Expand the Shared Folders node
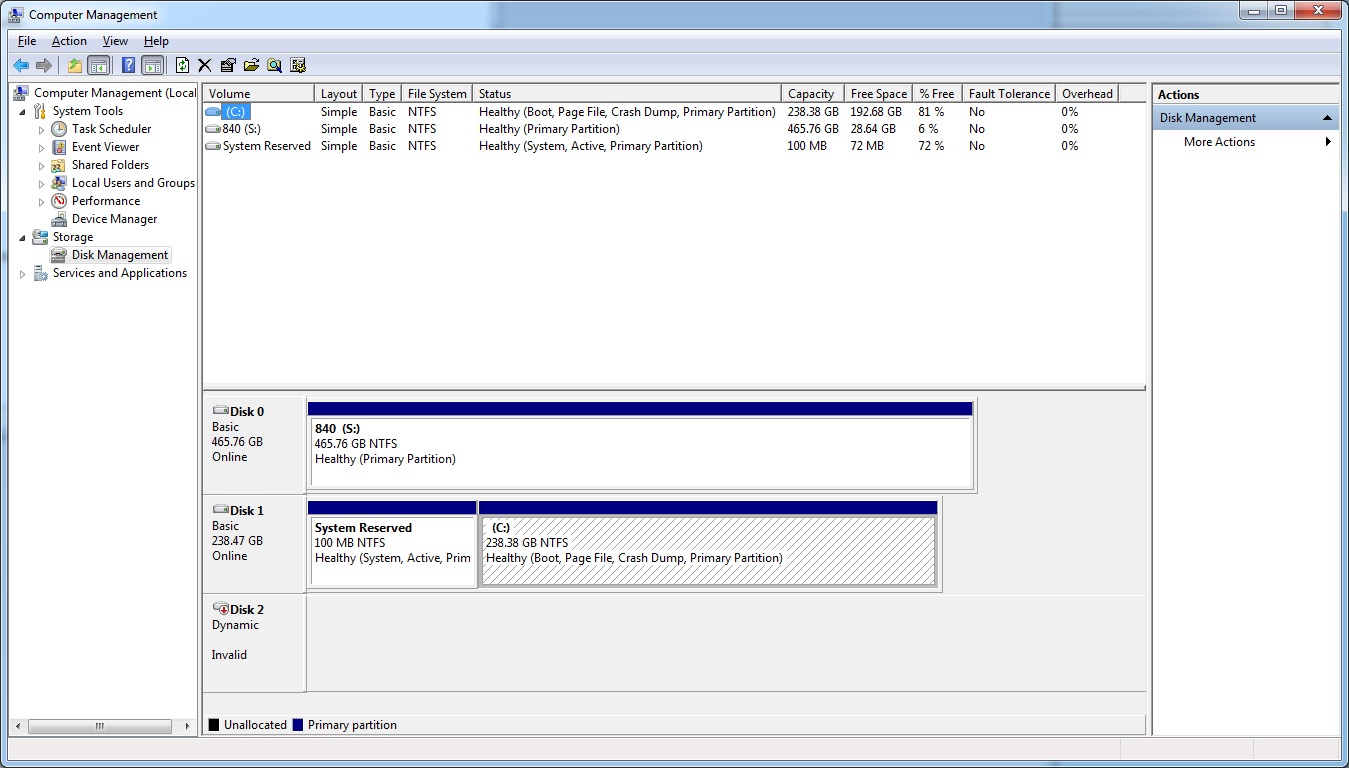 click(x=42, y=165)
